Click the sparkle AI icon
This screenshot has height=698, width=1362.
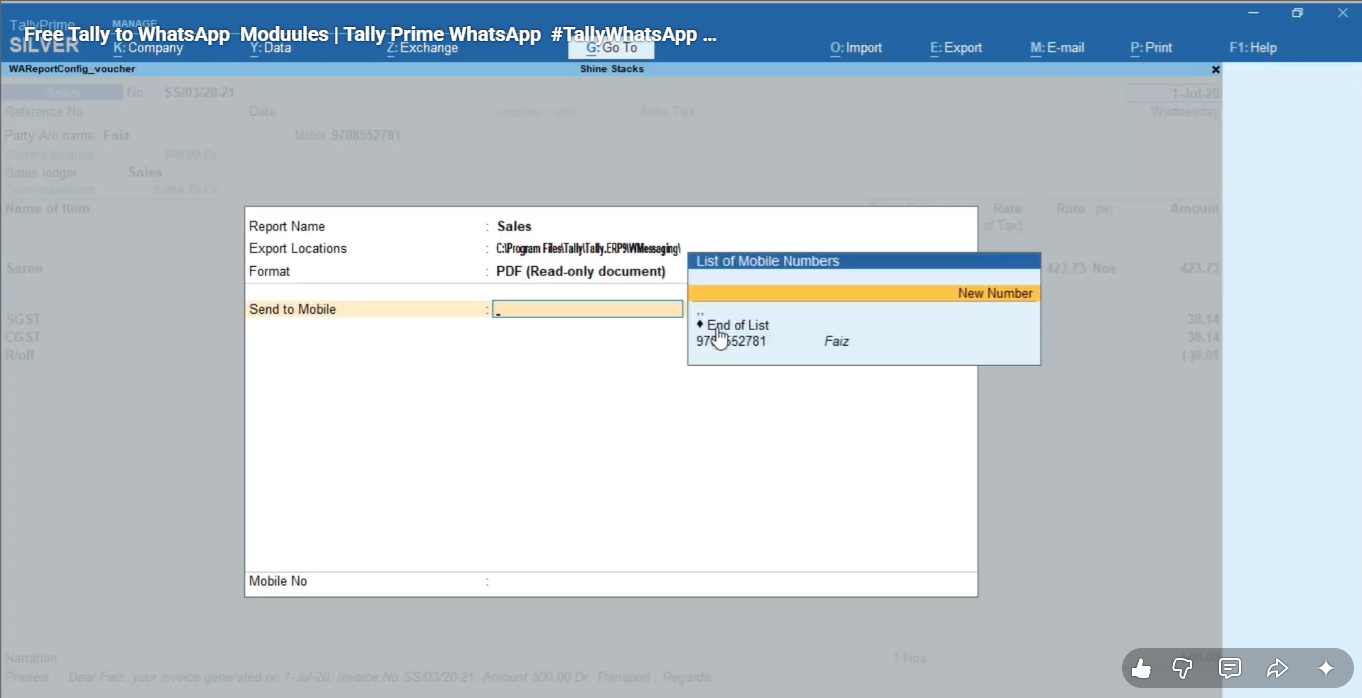(1326, 669)
